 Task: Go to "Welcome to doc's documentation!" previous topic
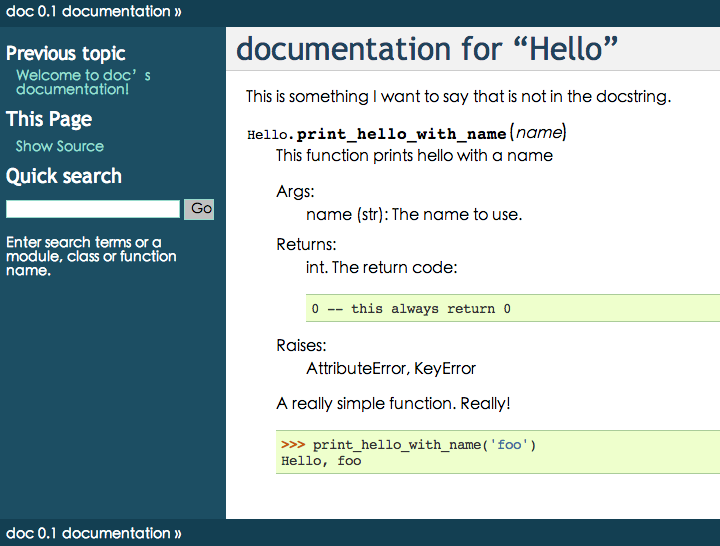pos(83,82)
